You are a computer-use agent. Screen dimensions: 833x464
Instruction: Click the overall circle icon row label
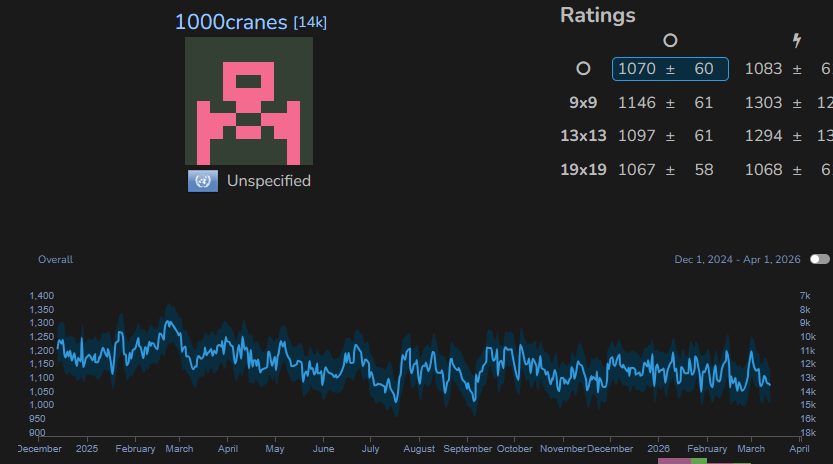(x=584, y=69)
